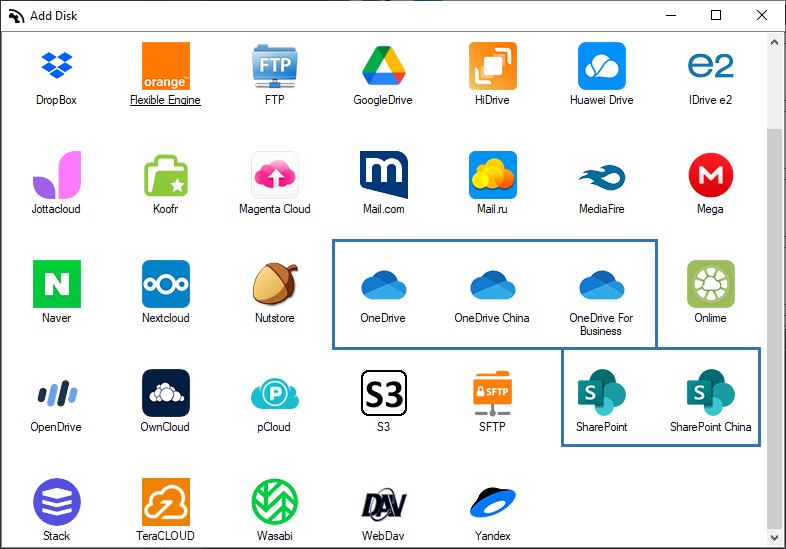Select the DropBox disk icon

point(57,66)
